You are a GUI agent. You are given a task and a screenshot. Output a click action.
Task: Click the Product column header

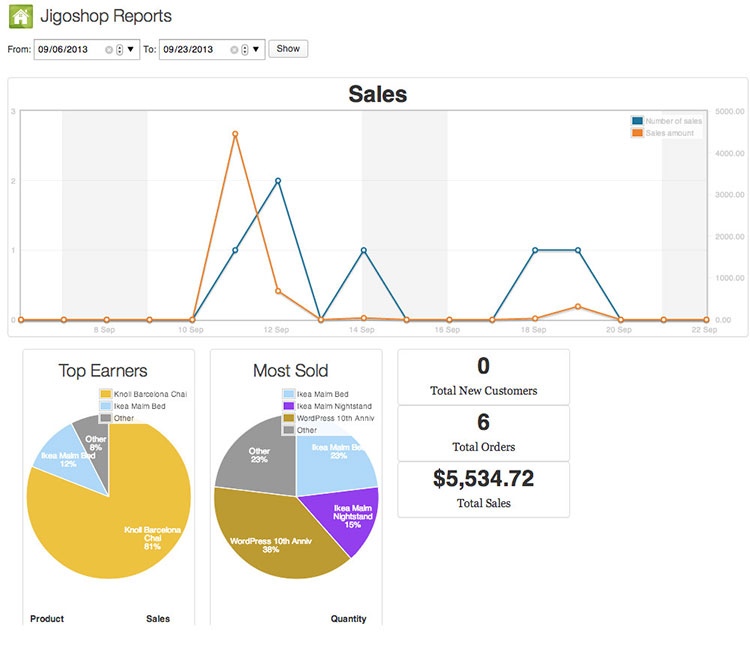pyautogui.click(x=47, y=619)
